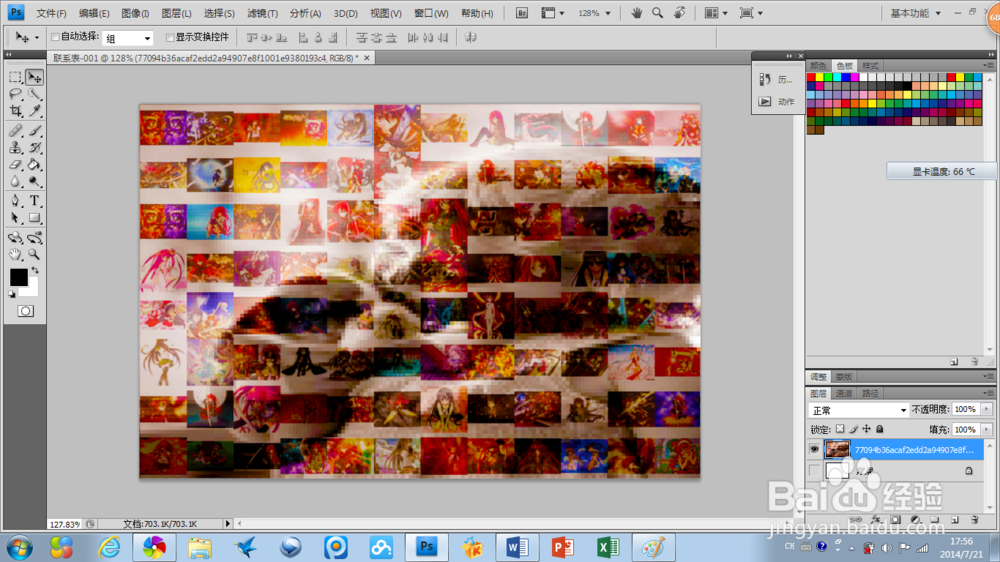This screenshot has height=562, width=1000.
Task: Select the Lasso tool
Action: 15,94
